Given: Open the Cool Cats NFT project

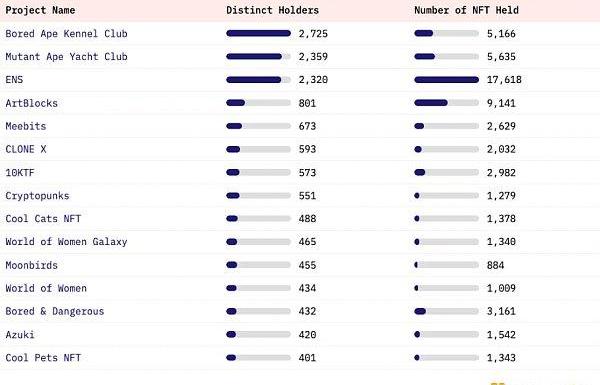Looking at the screenshot, I should point(43,219).
